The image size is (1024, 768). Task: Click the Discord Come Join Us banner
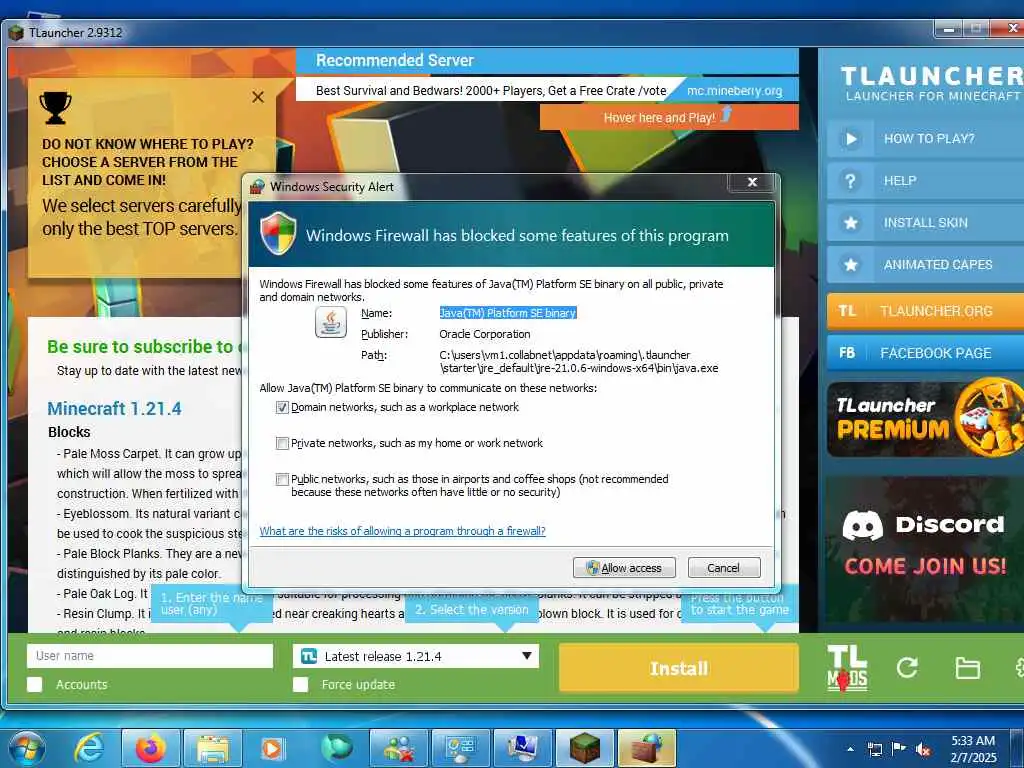pos(925,549)
